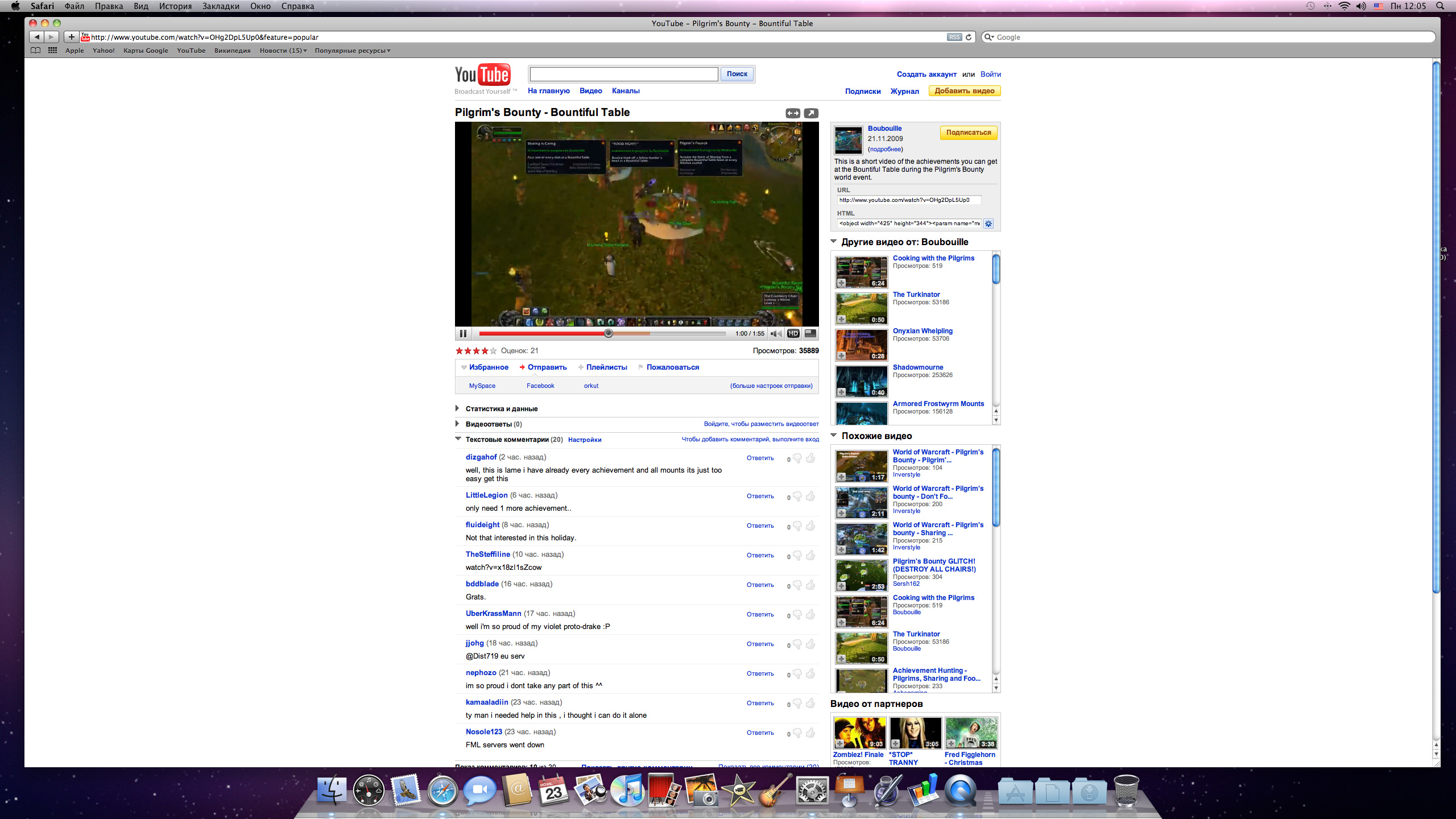Go to the Каналы tab

pyautogui.click(x=626, y=91)
